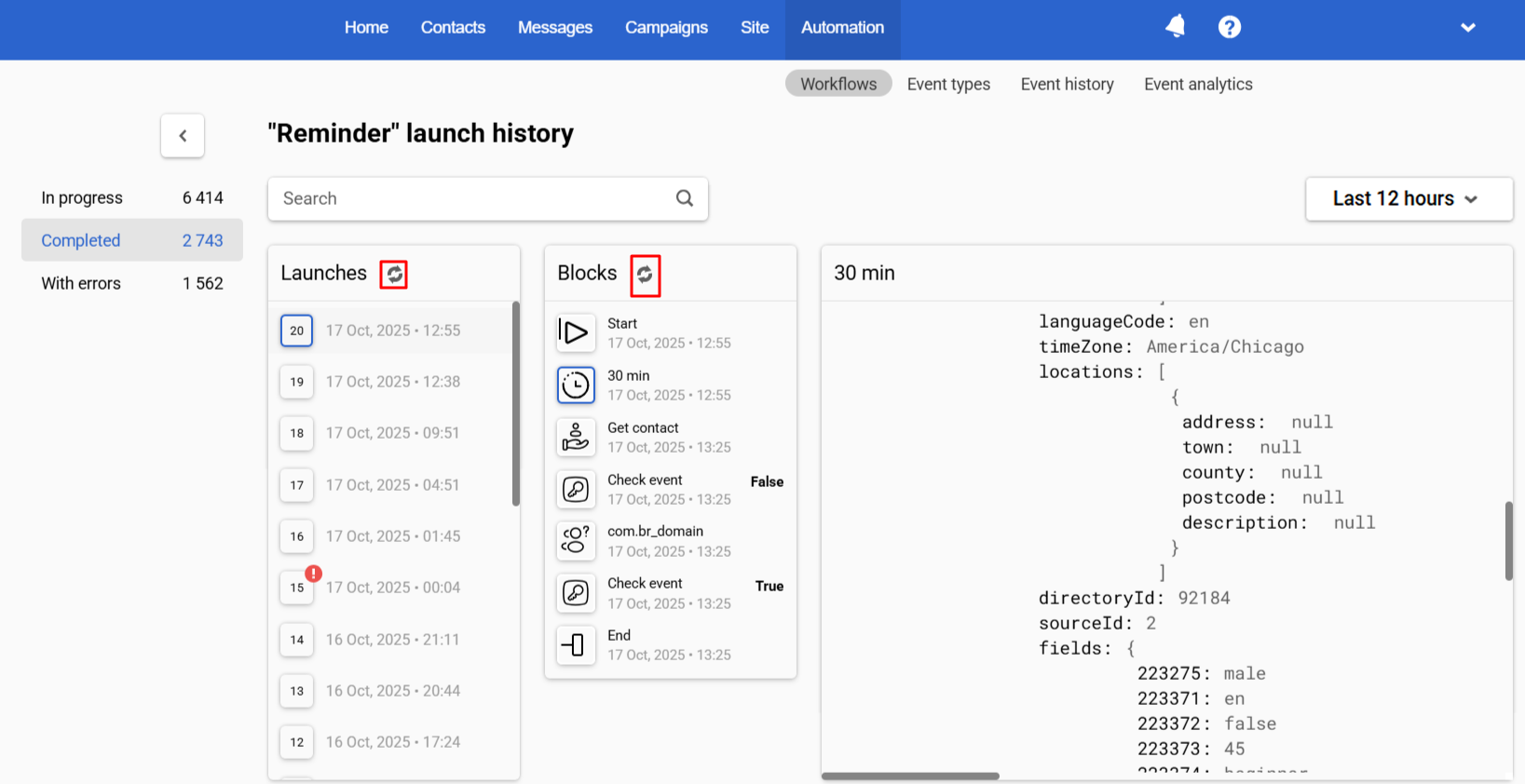The height and width of the screenshot is (784, 1525).
Task: Open launch number 13
Action: [296, 691]
